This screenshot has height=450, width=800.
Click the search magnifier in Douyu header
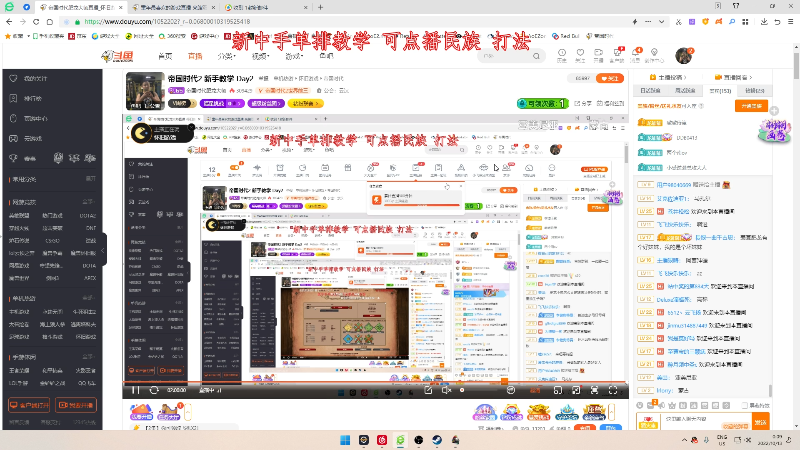(536, 56)
